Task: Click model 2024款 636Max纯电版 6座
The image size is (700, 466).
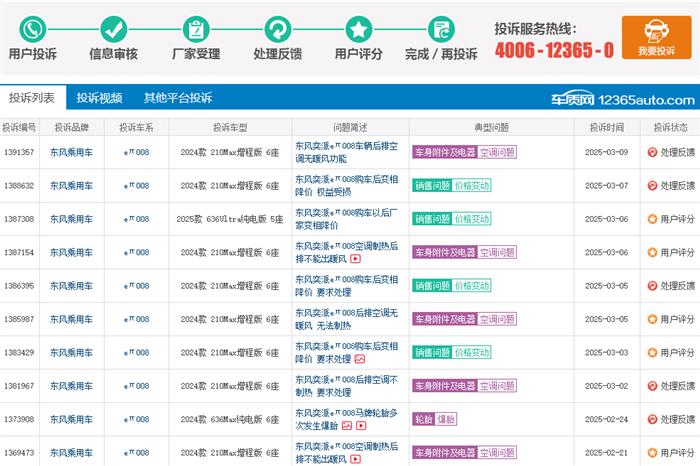Action: pyautogui.click(x=230, y=419)
